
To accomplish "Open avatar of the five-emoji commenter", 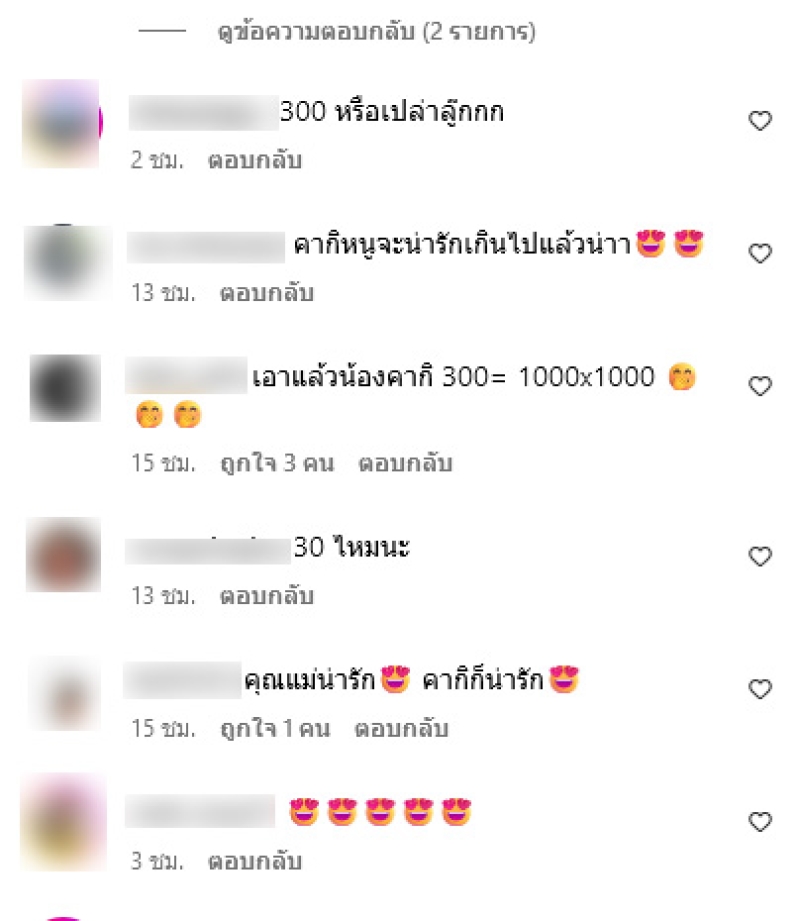I will click(63, 822).
